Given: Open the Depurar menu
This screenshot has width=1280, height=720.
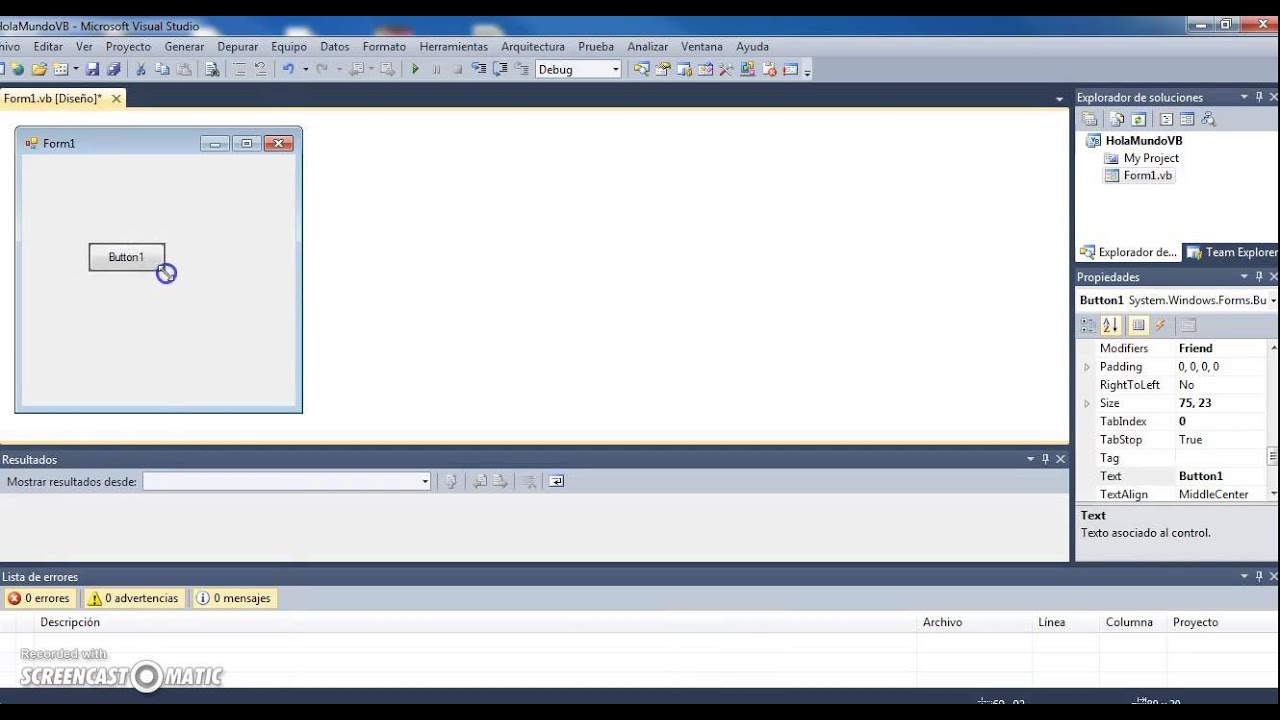Looking at the screenshot, I should point(237,46).
